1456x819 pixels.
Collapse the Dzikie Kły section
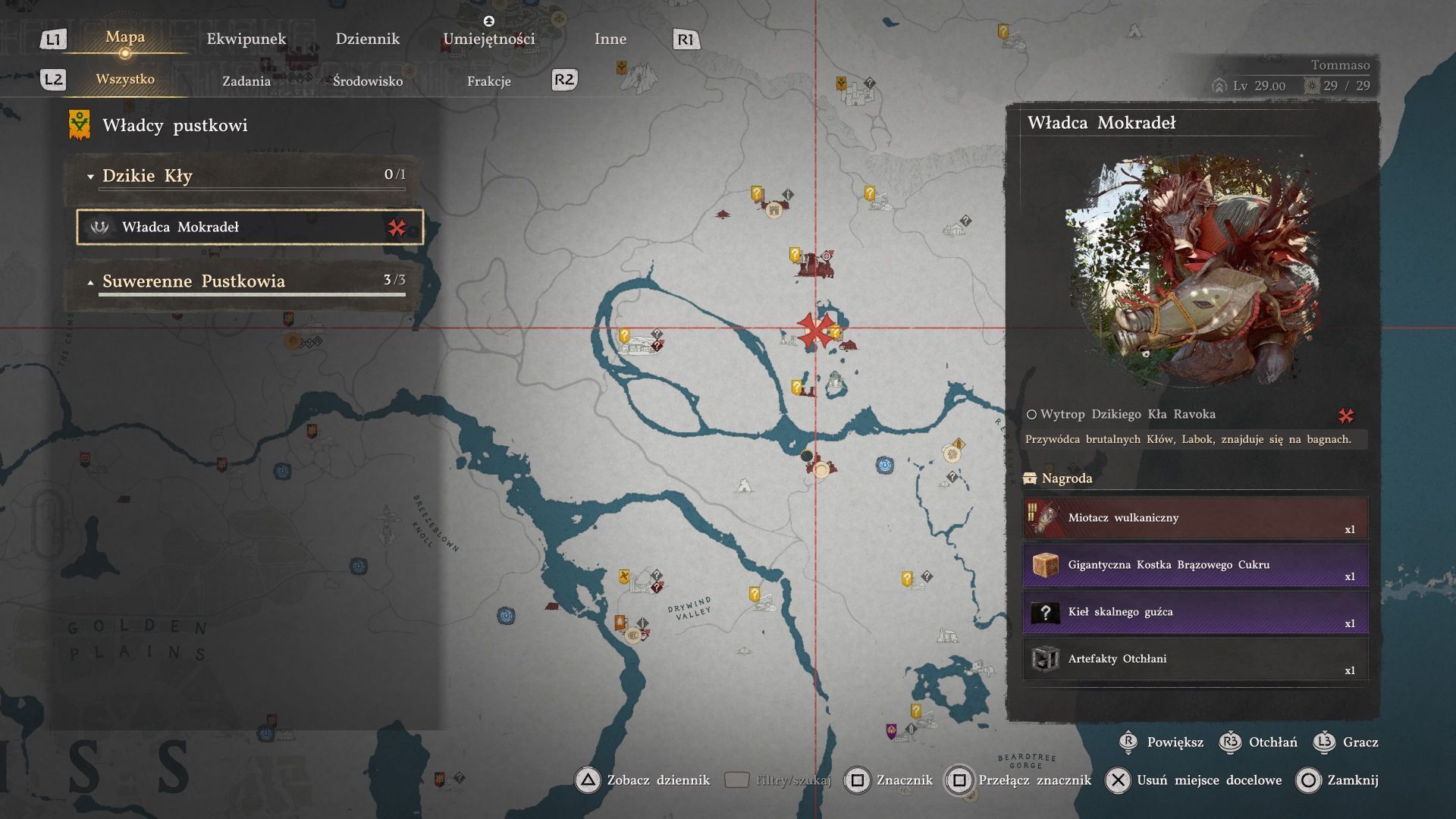(91, 177)
